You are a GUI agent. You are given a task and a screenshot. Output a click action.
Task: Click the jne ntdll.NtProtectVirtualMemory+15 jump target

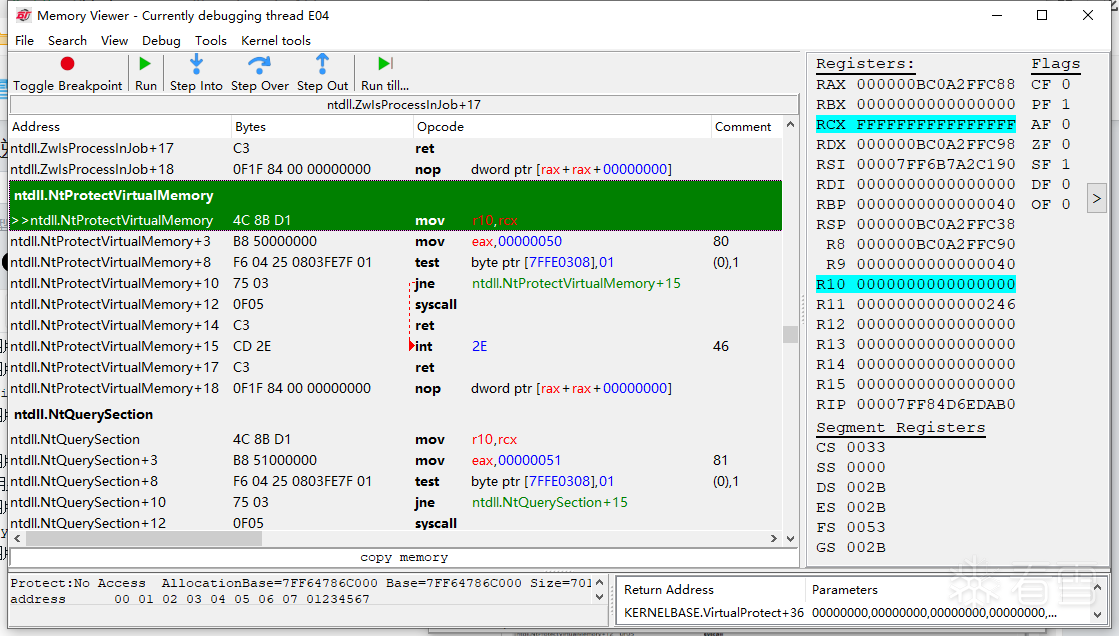click(x=576, y=283)
